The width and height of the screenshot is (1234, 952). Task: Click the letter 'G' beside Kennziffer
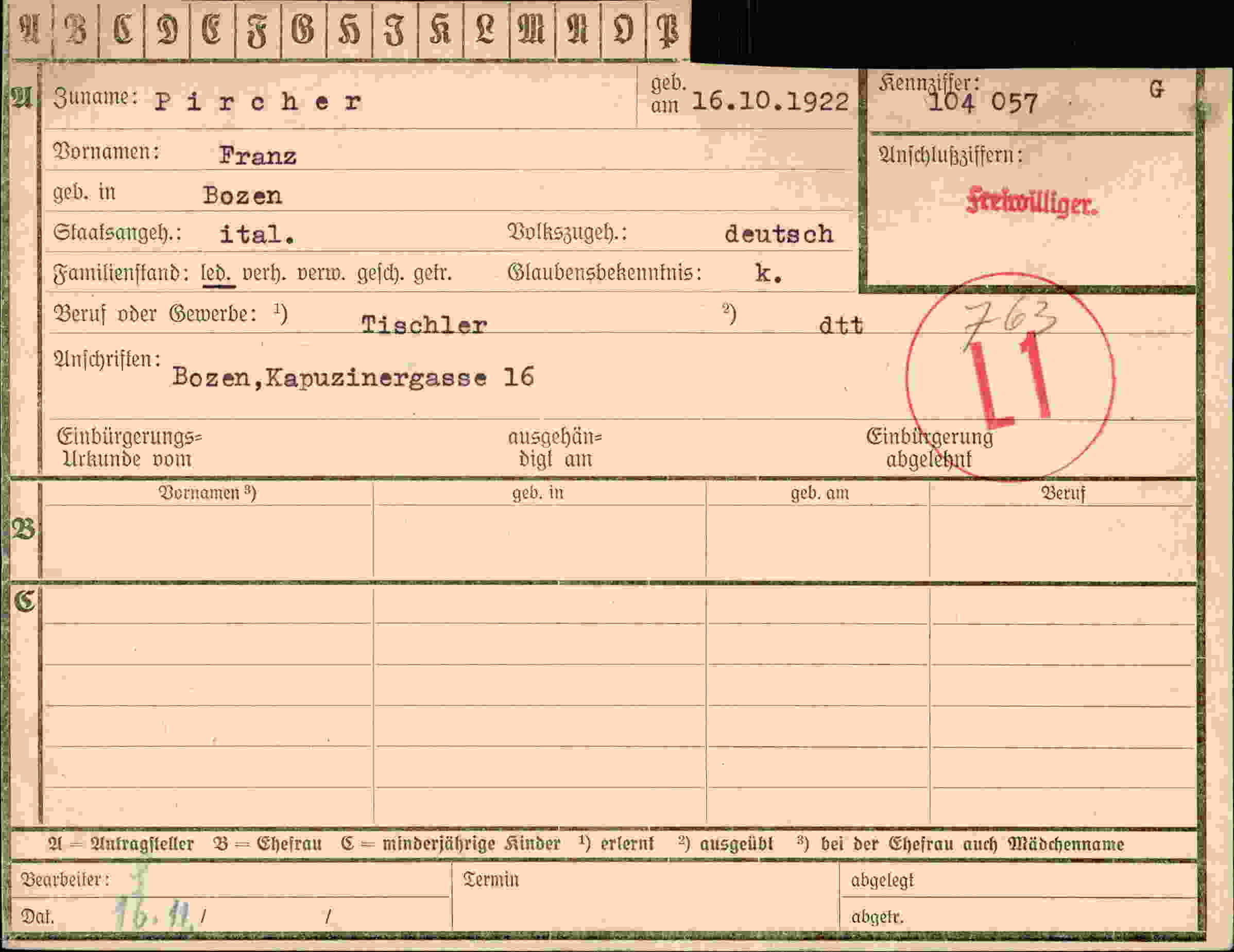[x=1157, y=89]
